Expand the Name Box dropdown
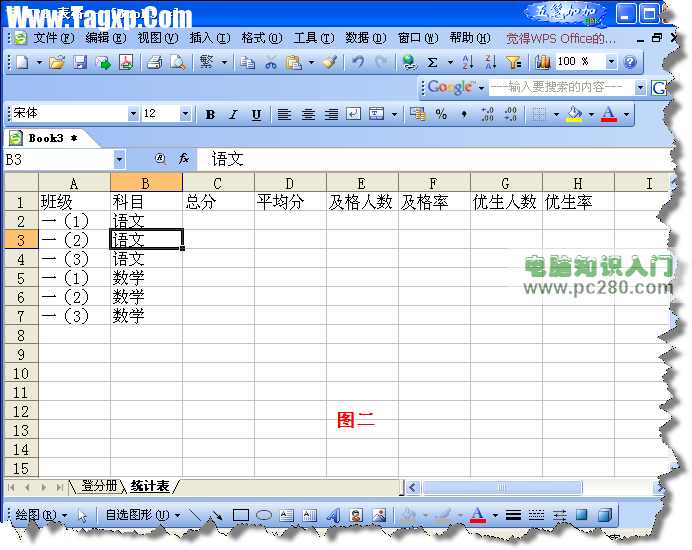The height and width of the screenshot is (550, 692). pos(119,159)
